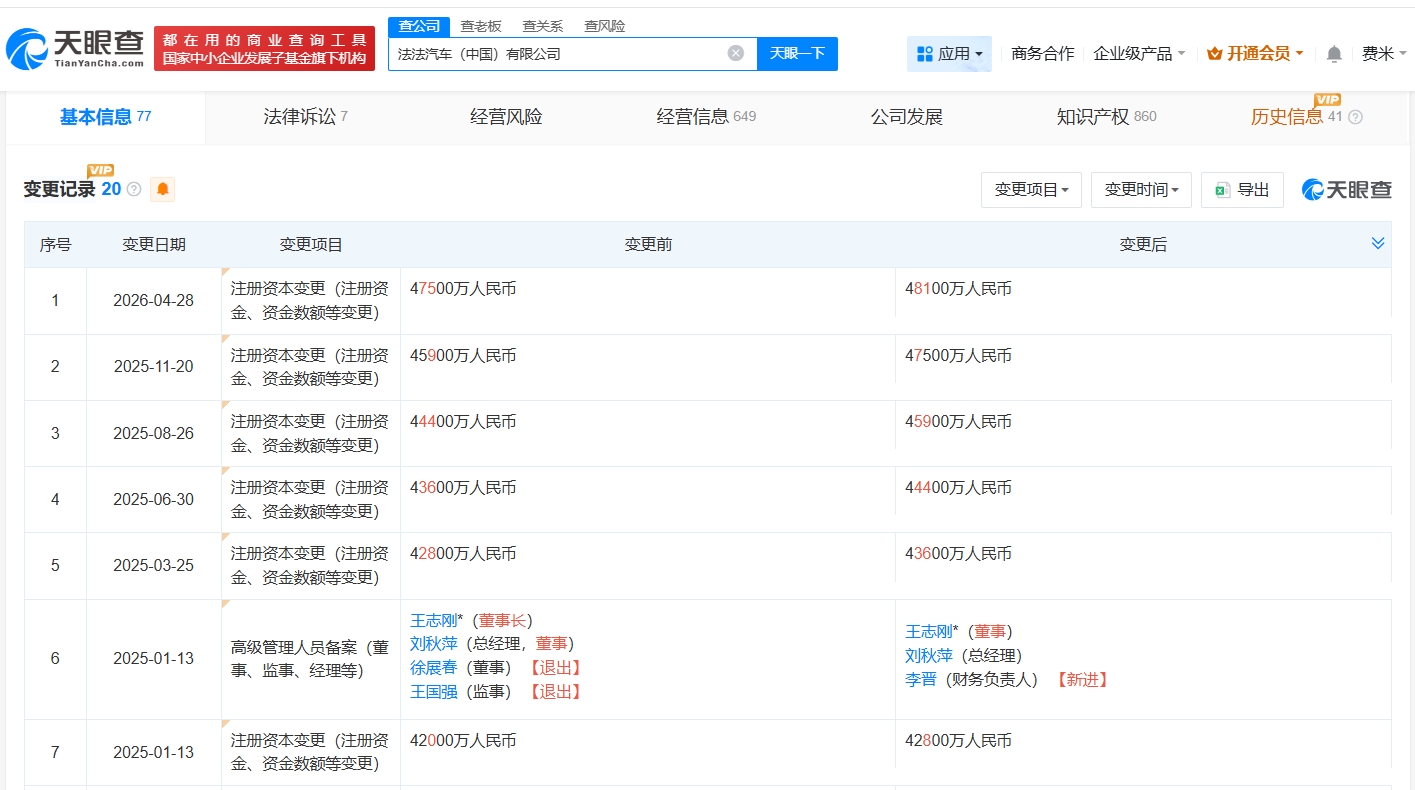Click date 2026-04-28 cell
1415x790 pixels.
click(154, 300)
